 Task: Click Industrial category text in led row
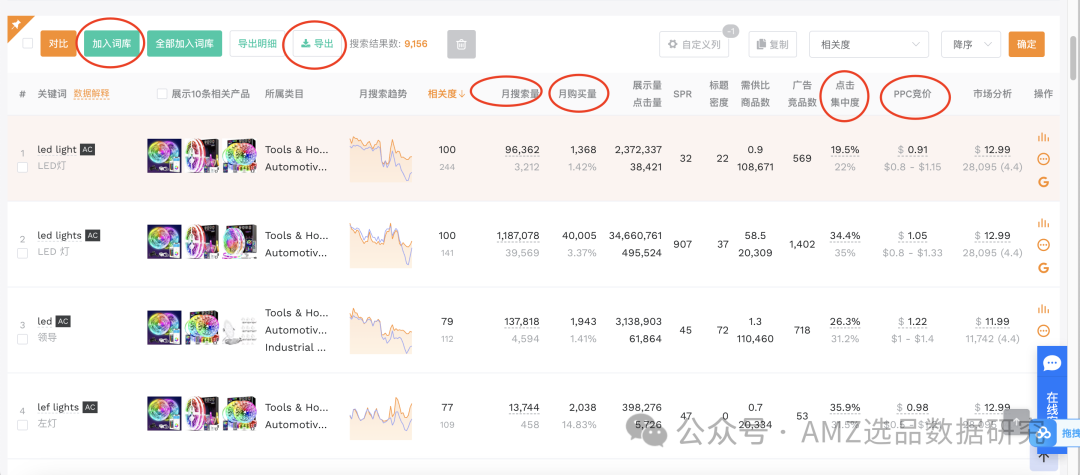tap(295, 347)
